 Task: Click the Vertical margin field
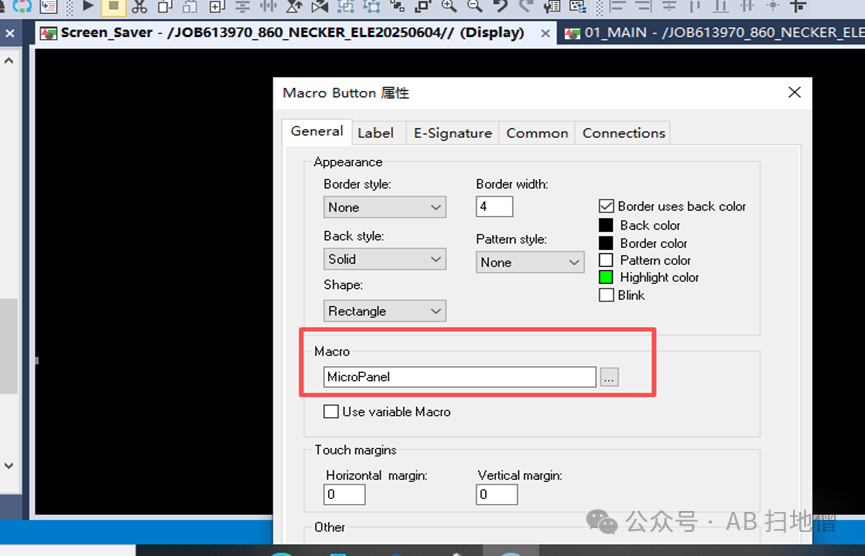(x=496, y=494)
